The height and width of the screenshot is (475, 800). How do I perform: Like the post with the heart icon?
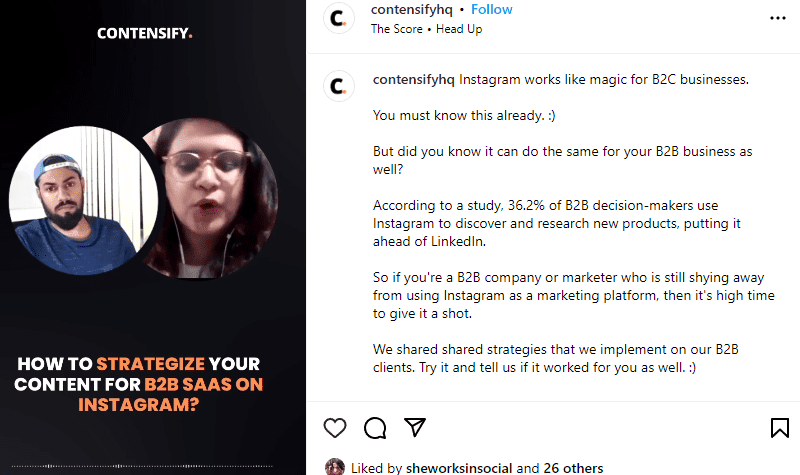coord(335,428)
